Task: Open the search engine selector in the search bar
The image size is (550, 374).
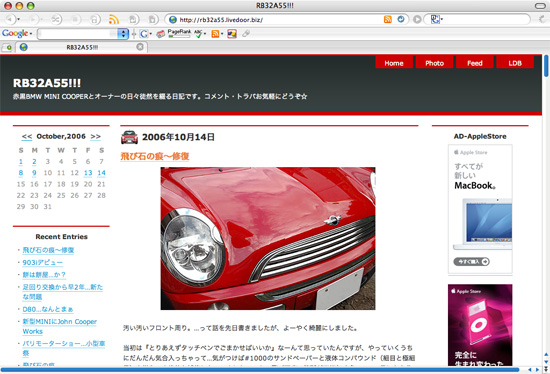Action: point(436,19)
